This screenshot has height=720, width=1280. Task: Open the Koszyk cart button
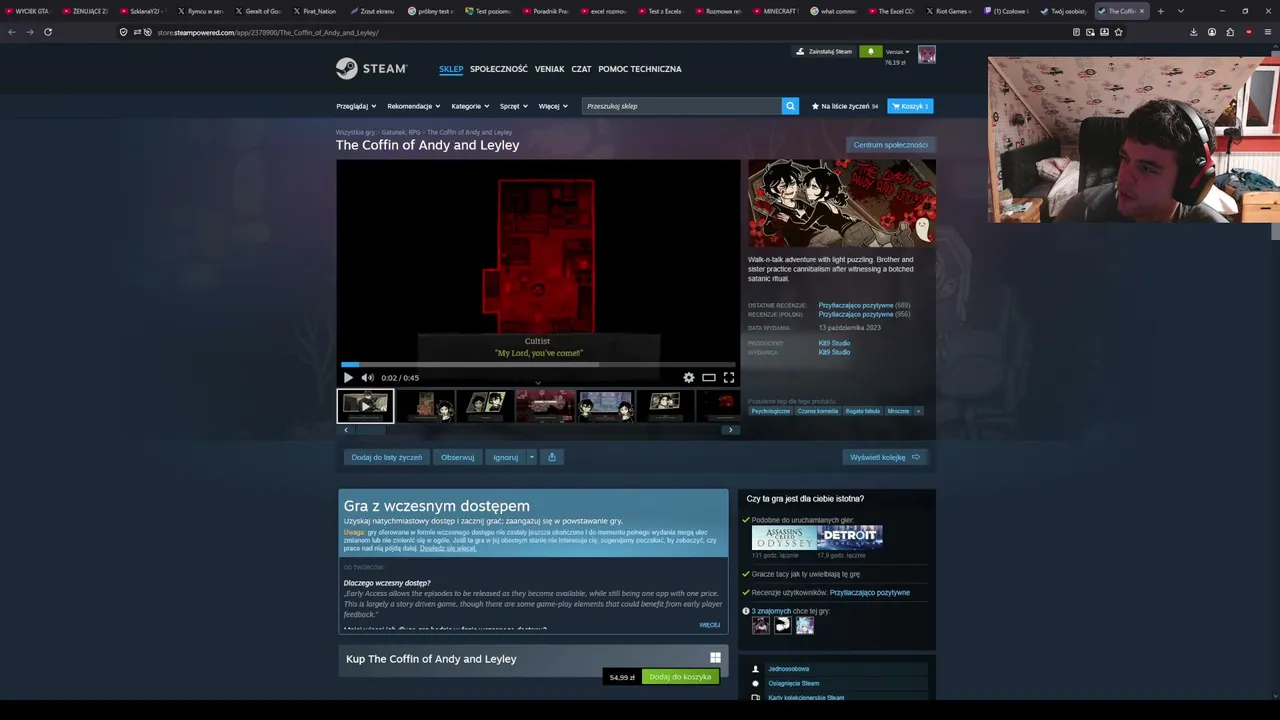click(910, 106)
